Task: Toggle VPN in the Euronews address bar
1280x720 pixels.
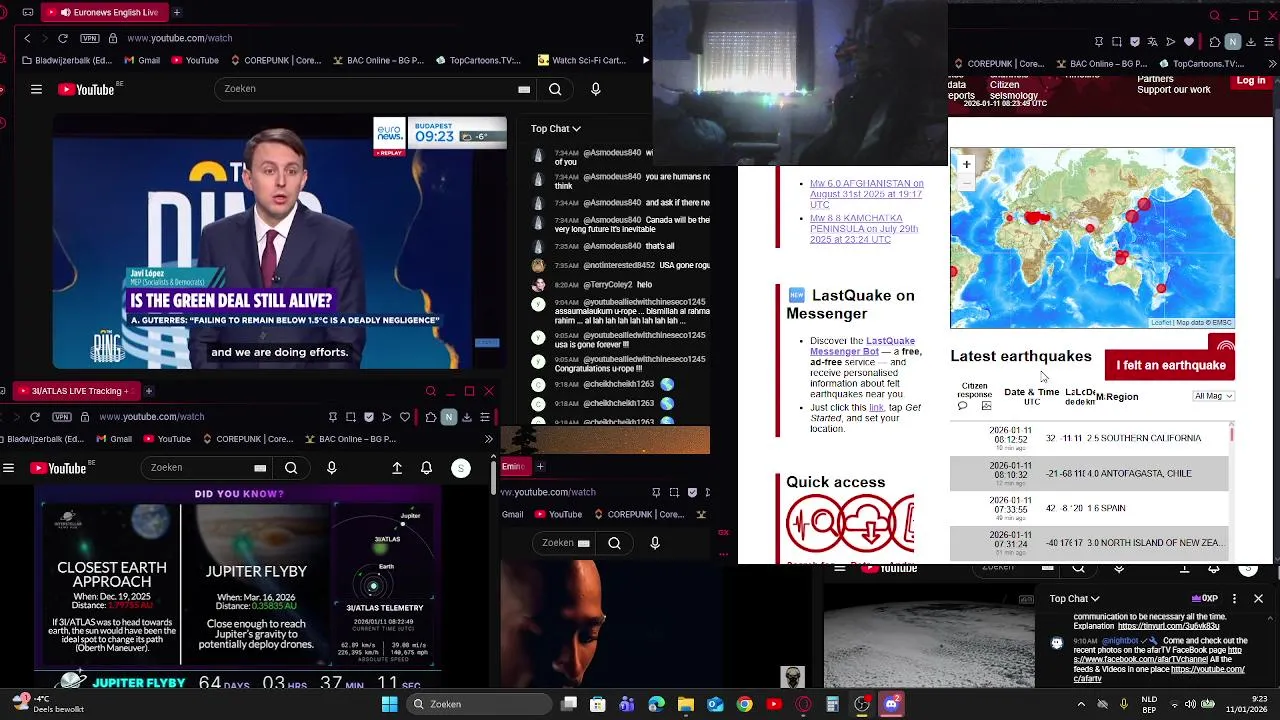Action: pyautogui.click(x=90, y=38)
